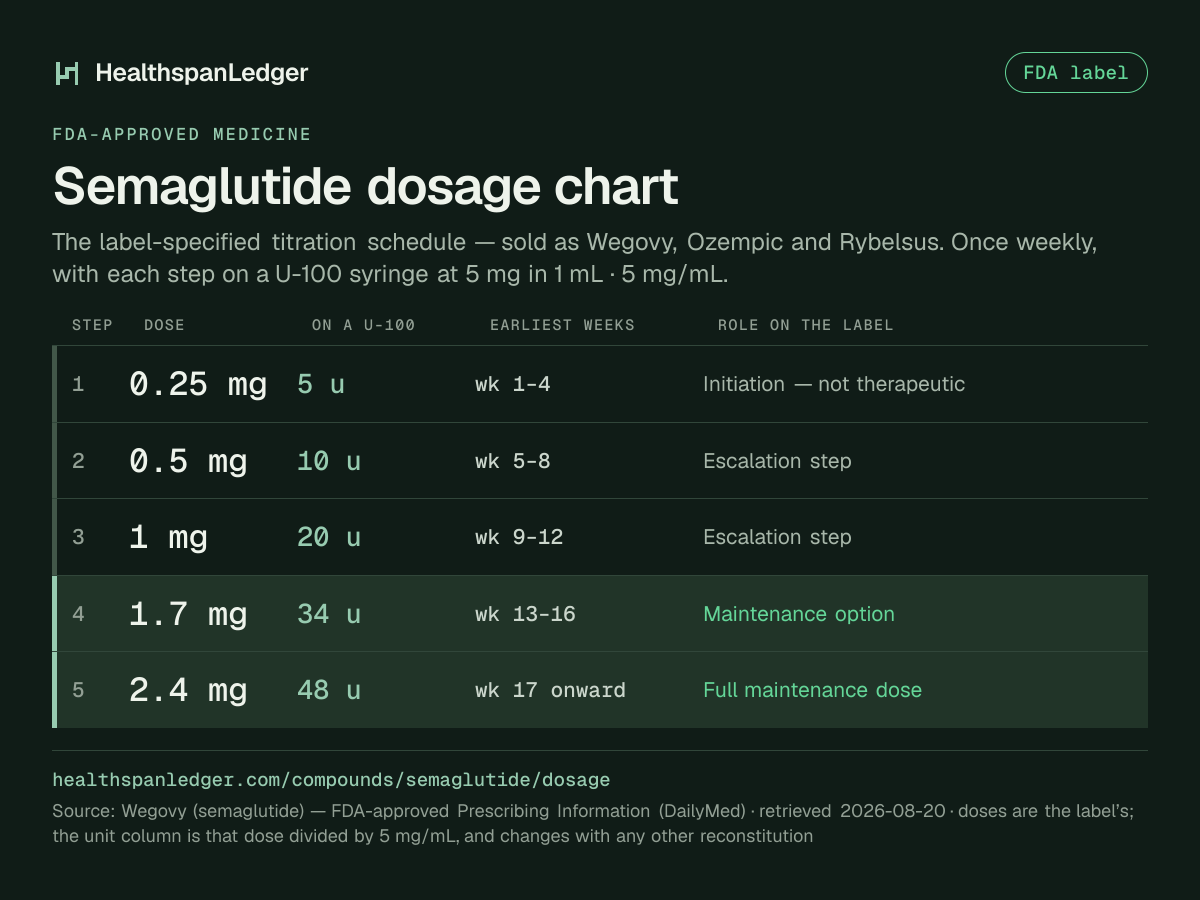This screenshot has height=900, width=1200.
Task: Click step number 4 in the table
Action: tap(78, 614)
